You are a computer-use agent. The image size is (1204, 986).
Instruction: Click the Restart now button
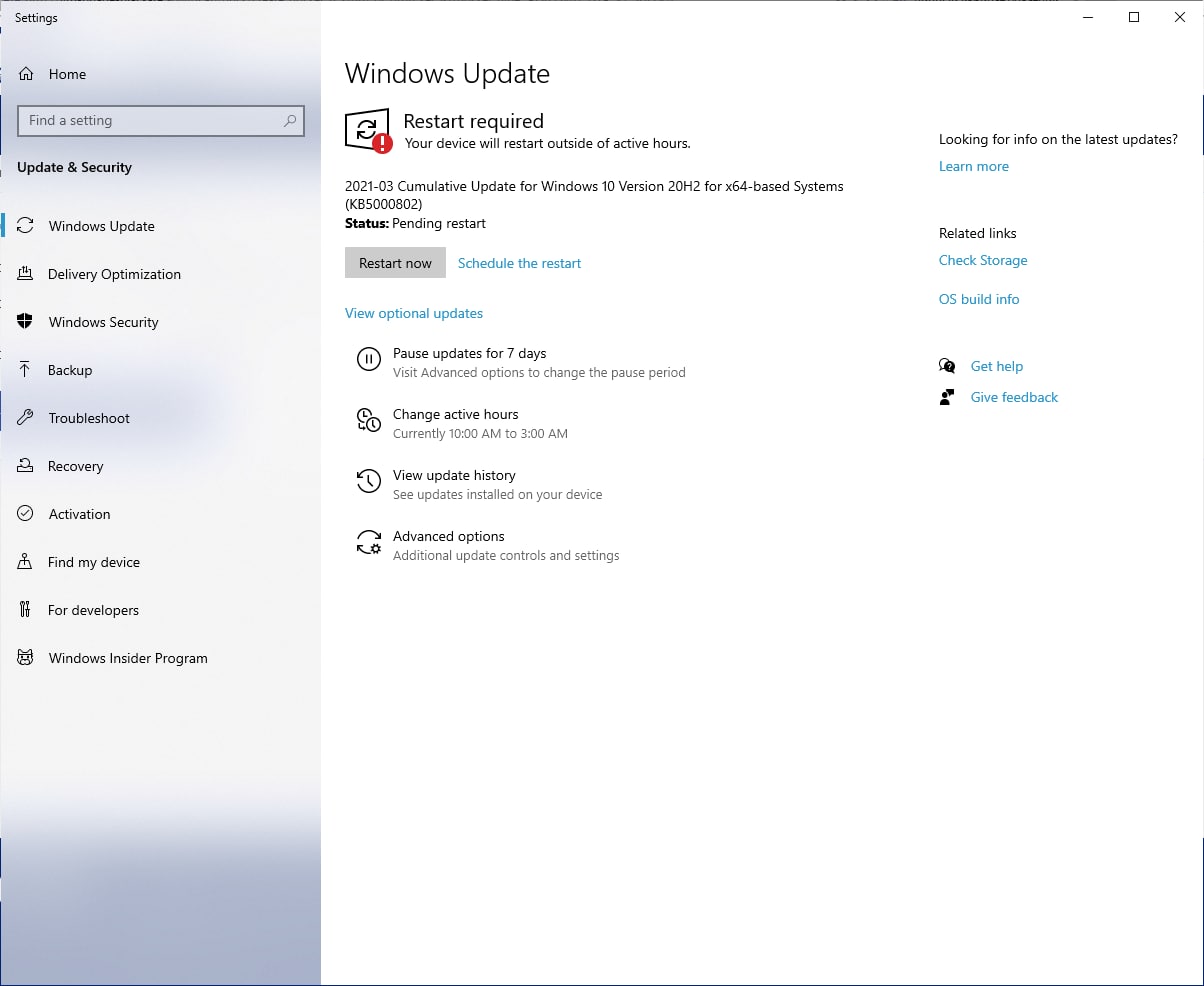395,263
